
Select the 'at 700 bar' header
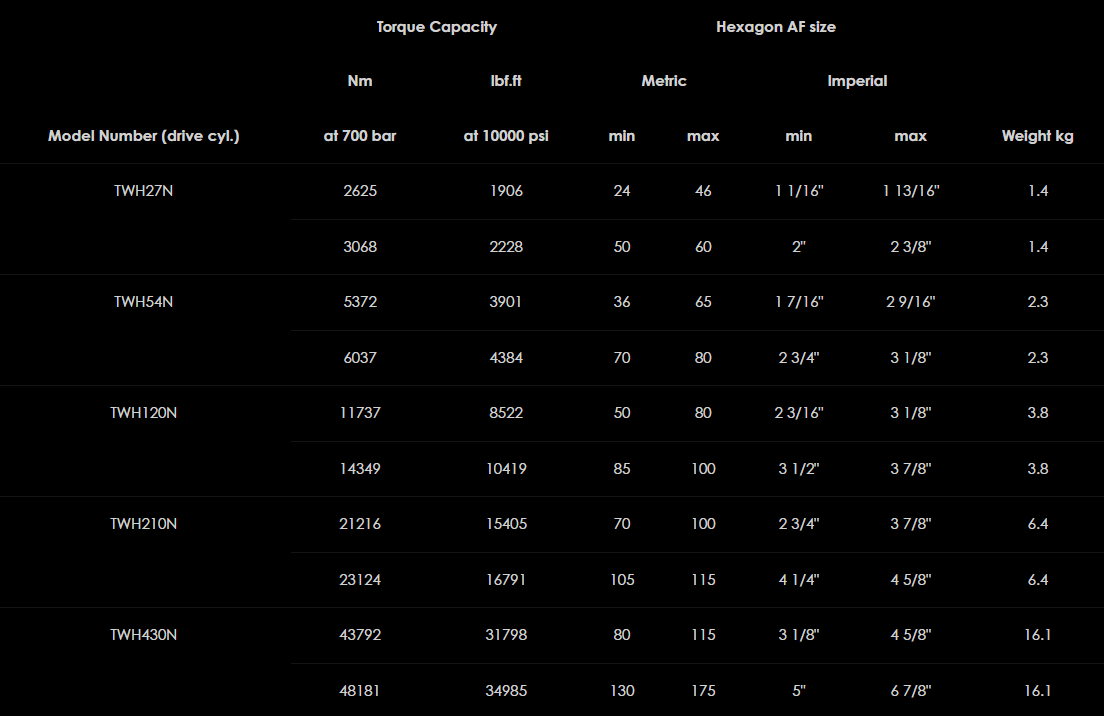tap(360, 136)
